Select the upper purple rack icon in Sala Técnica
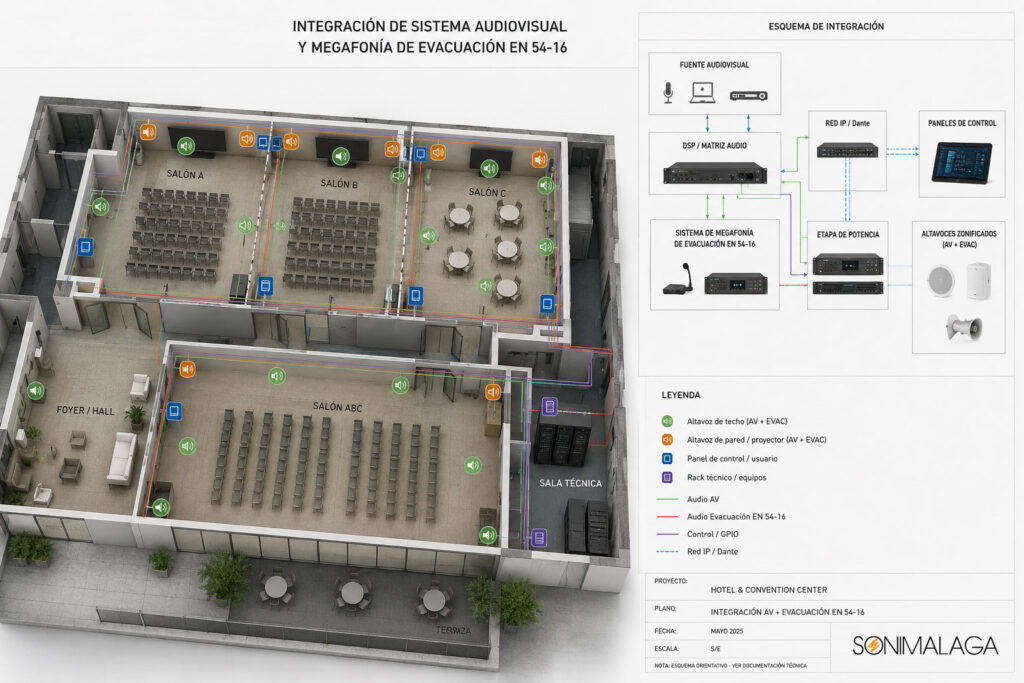The width and height of the screenshot is (1024, 683). (550, 406)
